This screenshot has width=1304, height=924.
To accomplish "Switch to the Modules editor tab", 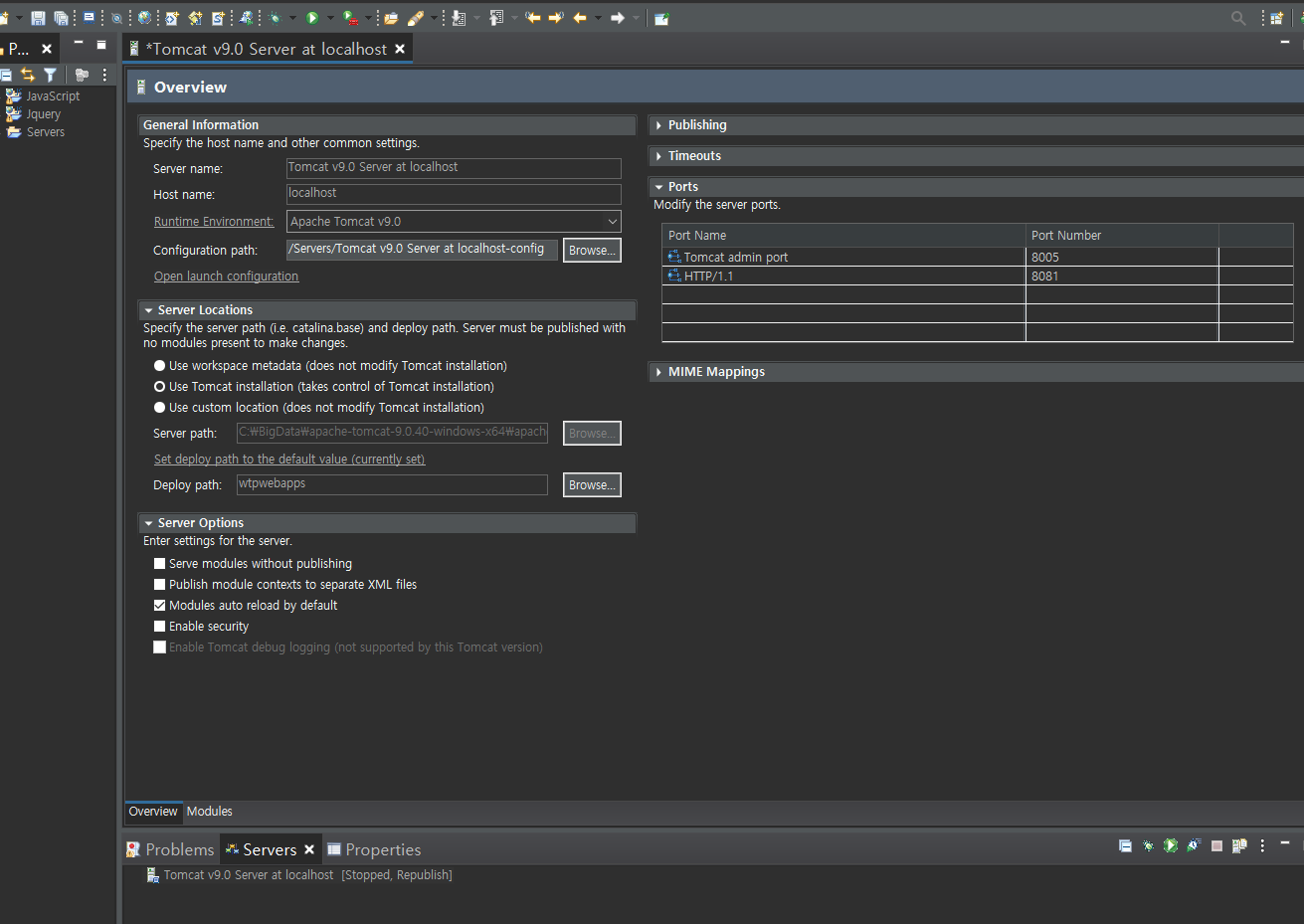I will click(x=209, y=812).
